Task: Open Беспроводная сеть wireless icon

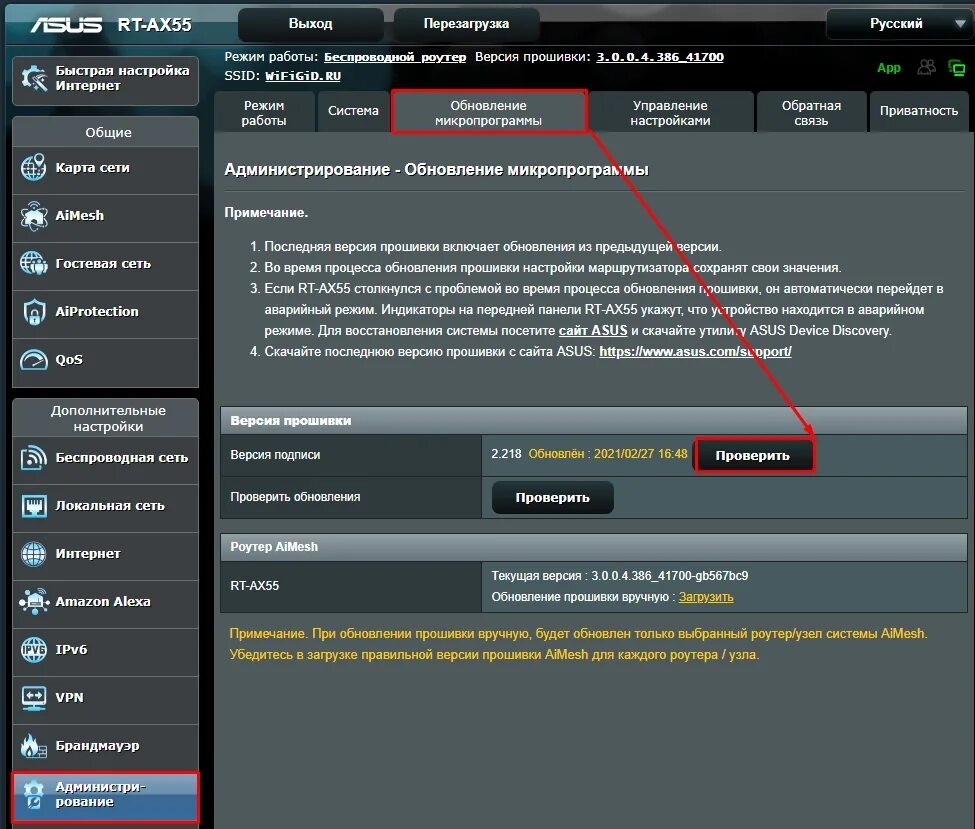Action: (x=34, y=458)
